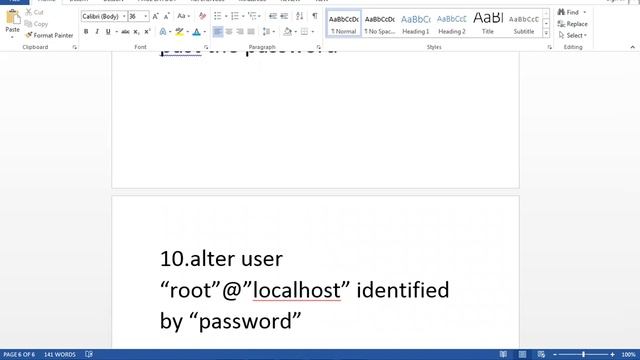Open Font dialog launcher
Viewport: 640px width, 360px height.
pyautogui.click(x=206, y=47)
